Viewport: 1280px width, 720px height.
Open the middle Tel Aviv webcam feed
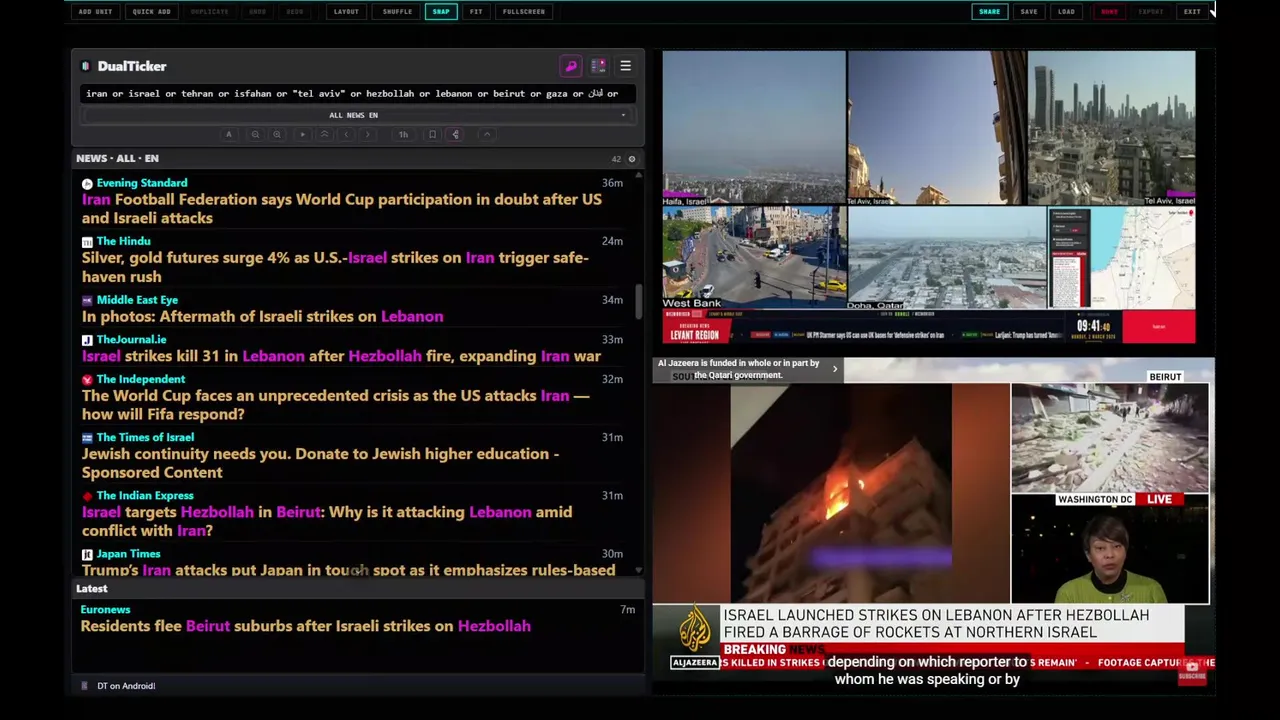pyautogui.click(x=937, y=128)
